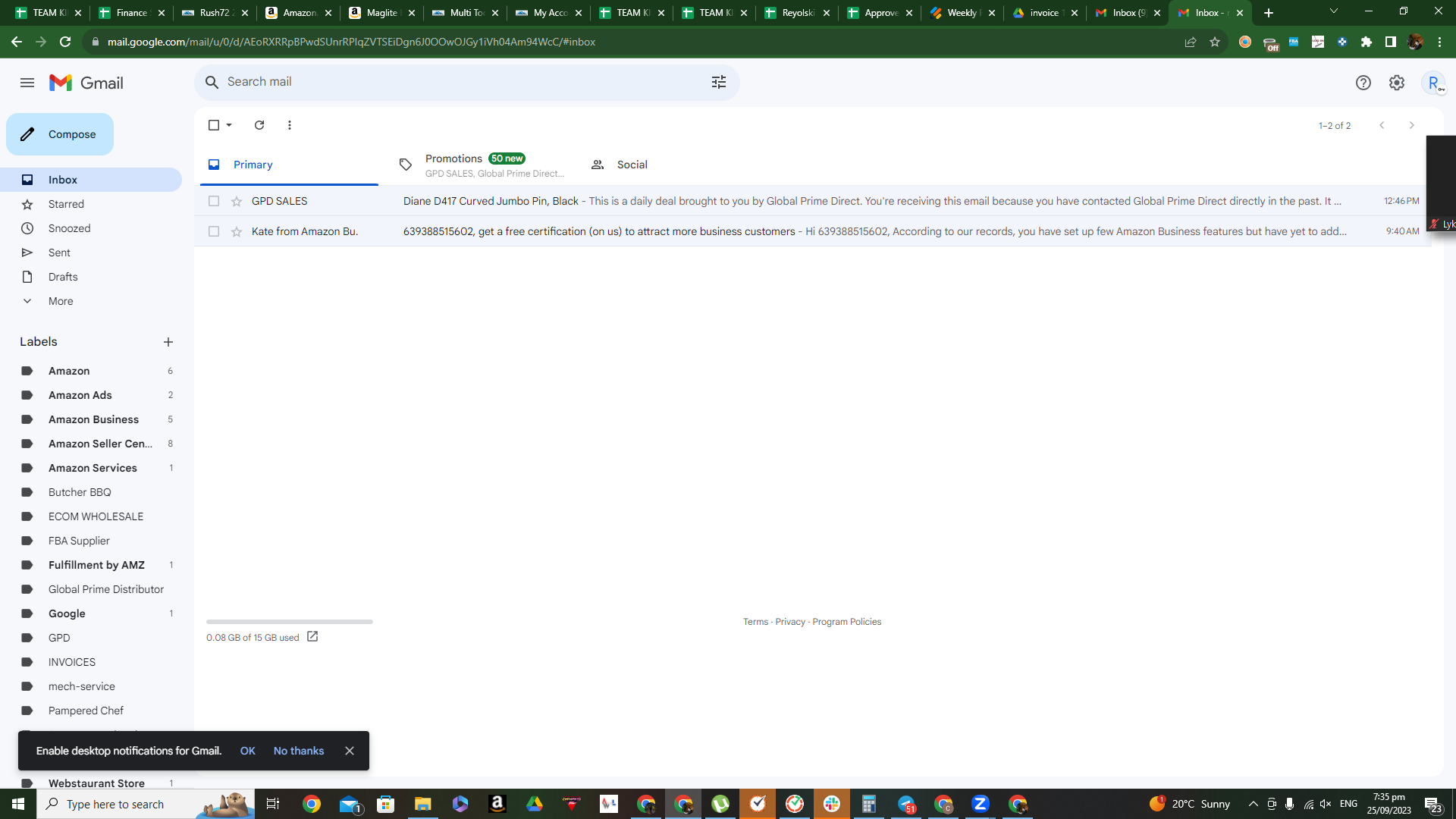
Task: Dismiss the notification prompt X
Action: pos(350,751)
